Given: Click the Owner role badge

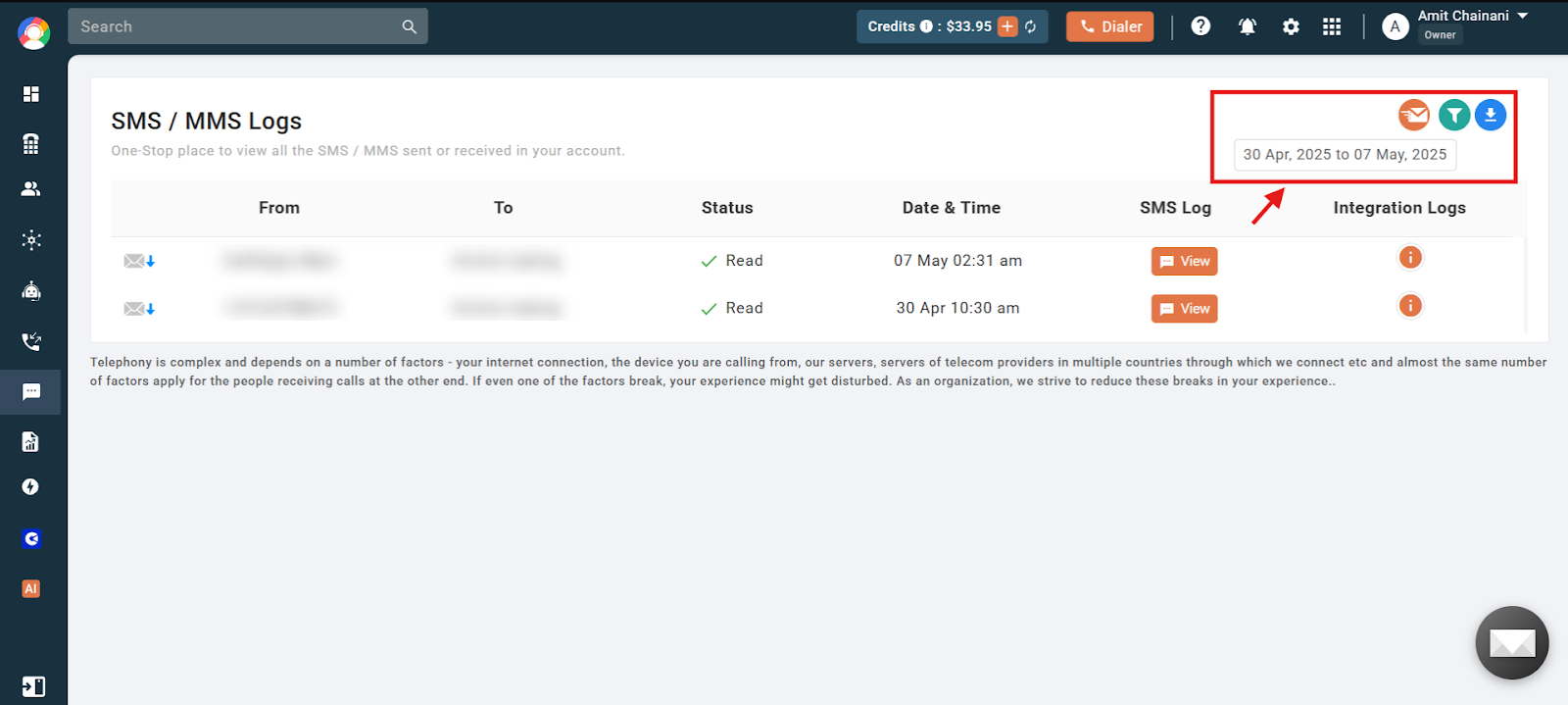Looking at the screenshot, I should click(1440, 35).
